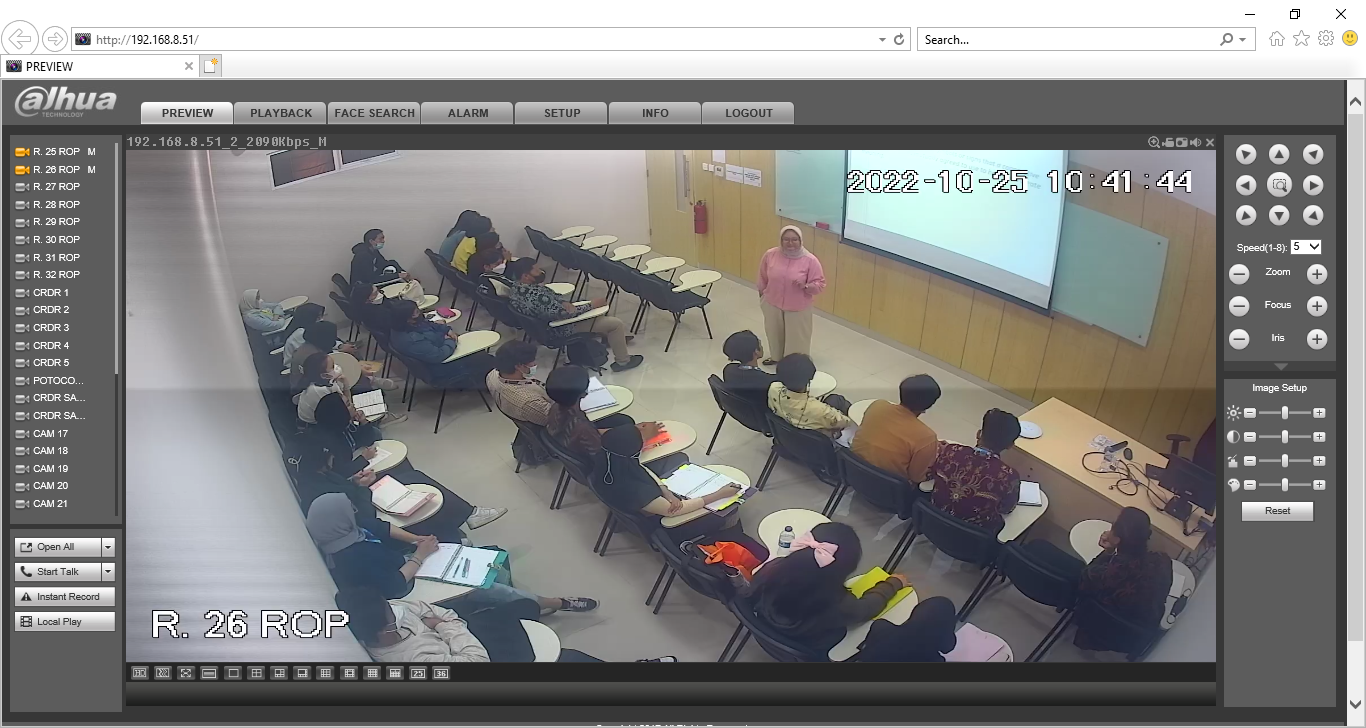Decrease Iris with the minus button
Image resolution: width=1366 pixels, height=728 pixels.
pos(1239,339)
